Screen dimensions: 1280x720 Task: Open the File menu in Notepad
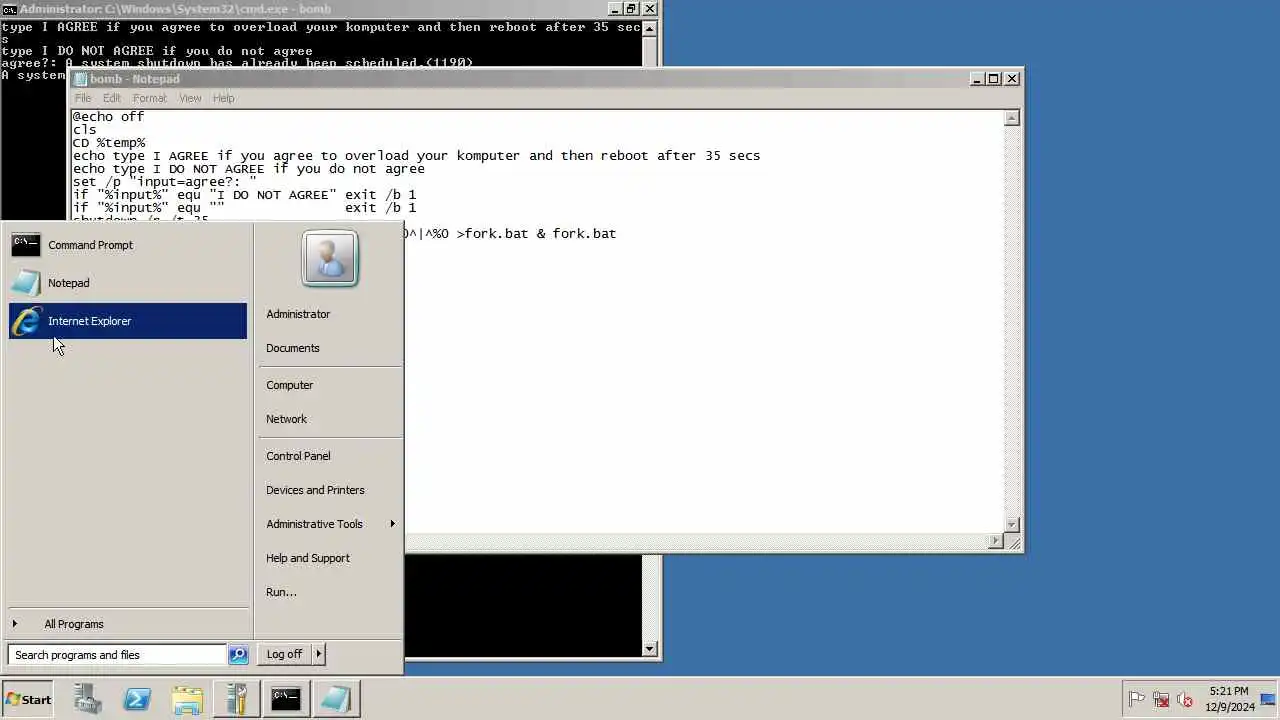[83, 98]
